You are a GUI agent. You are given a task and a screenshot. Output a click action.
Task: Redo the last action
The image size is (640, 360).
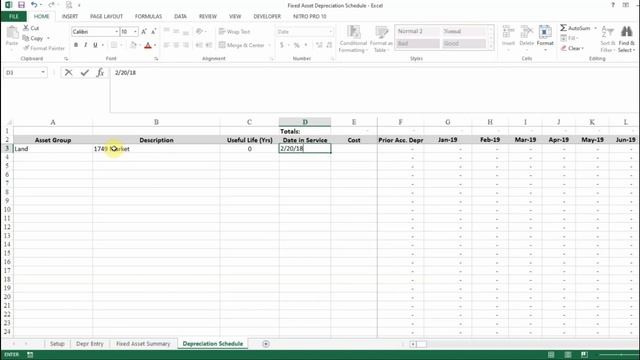pos(51,5)
